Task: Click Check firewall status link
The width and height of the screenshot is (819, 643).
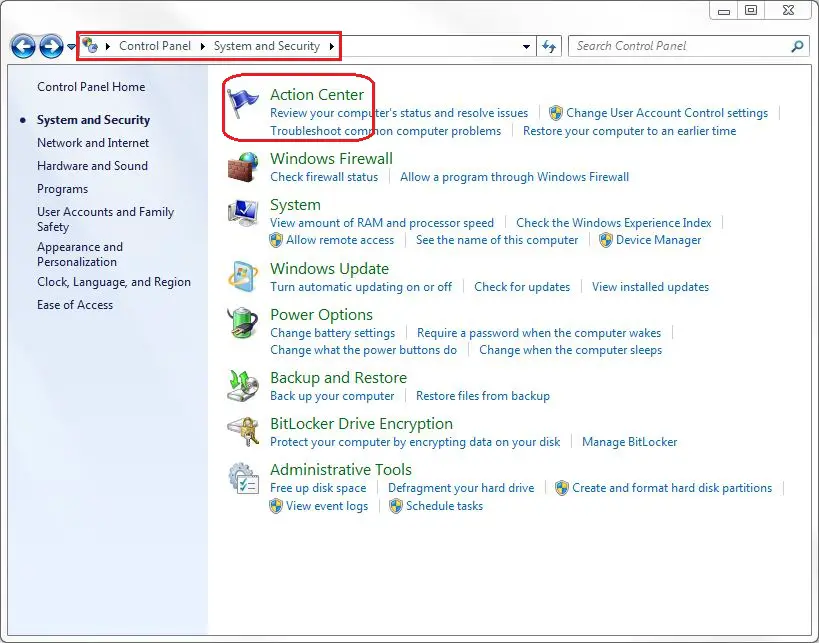Action: tap(324, 177)
